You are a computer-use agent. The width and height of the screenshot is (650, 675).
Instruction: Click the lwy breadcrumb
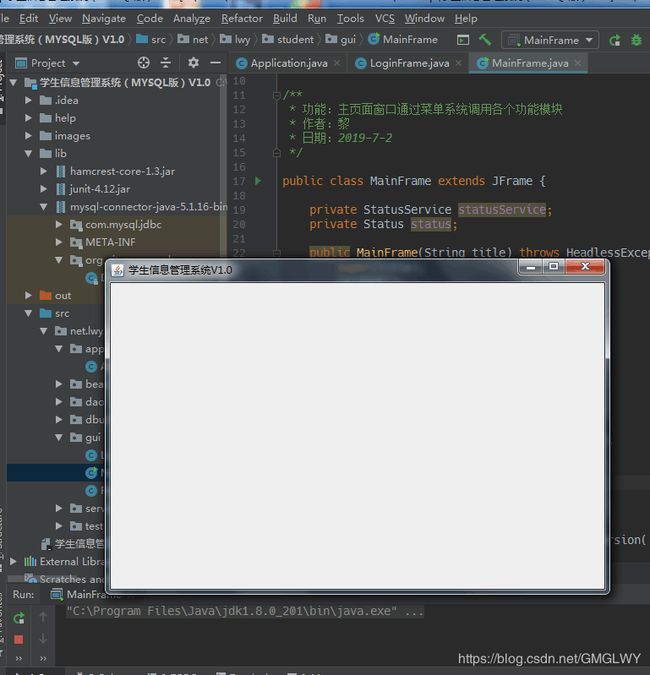[235, 40]
